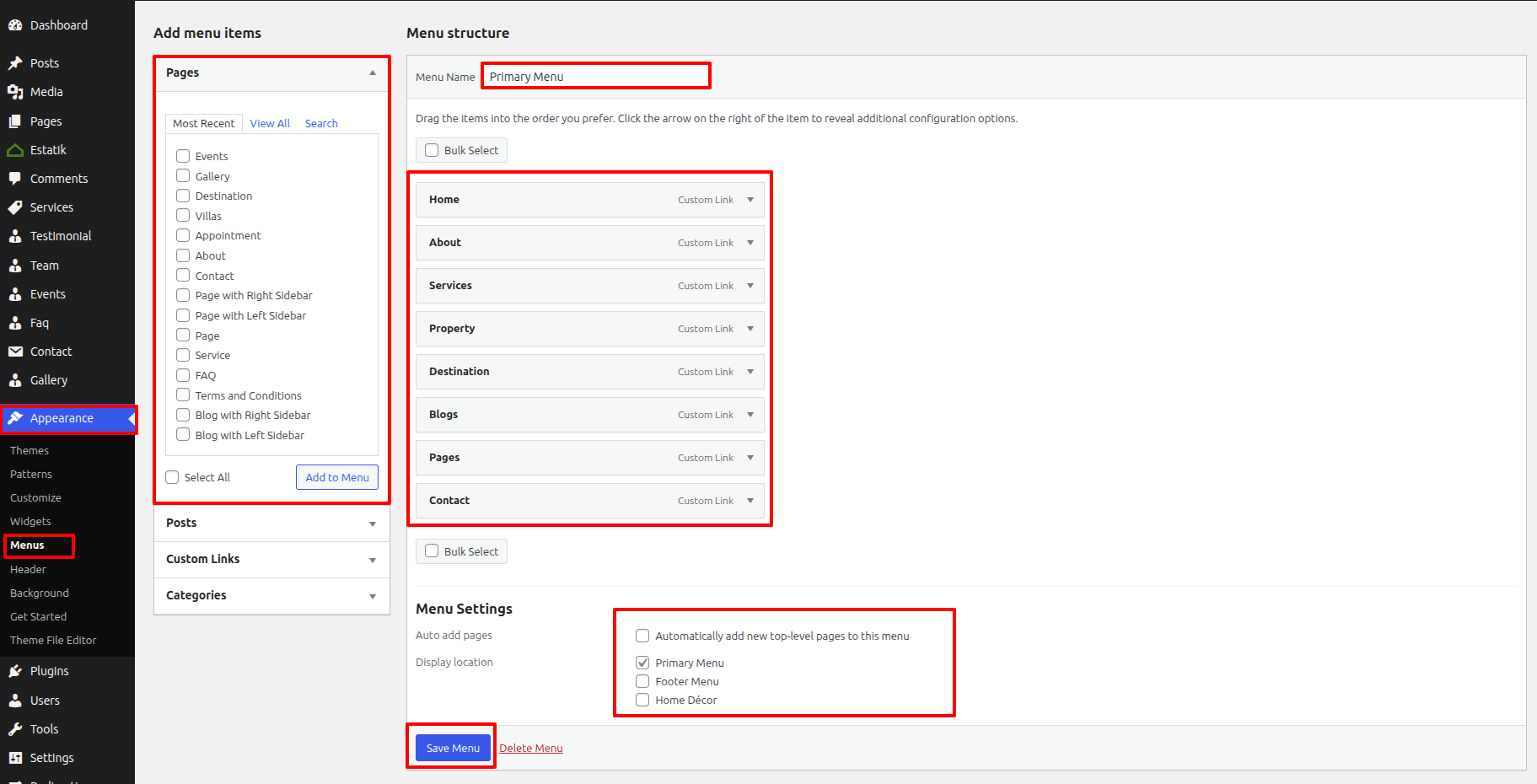The image size is (1537, 784).
Task: Click the Delete Menu link
Action: (x=531, y=748)
